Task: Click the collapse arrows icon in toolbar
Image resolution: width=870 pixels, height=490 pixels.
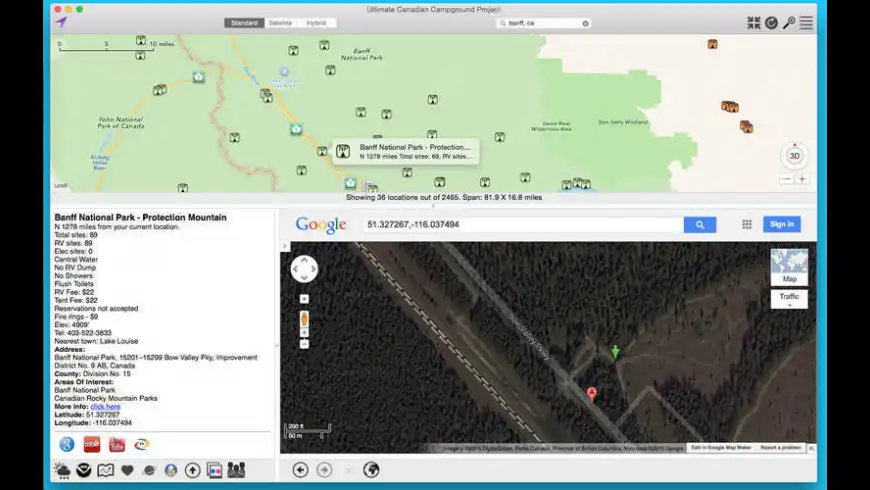Action: point(753,23)
